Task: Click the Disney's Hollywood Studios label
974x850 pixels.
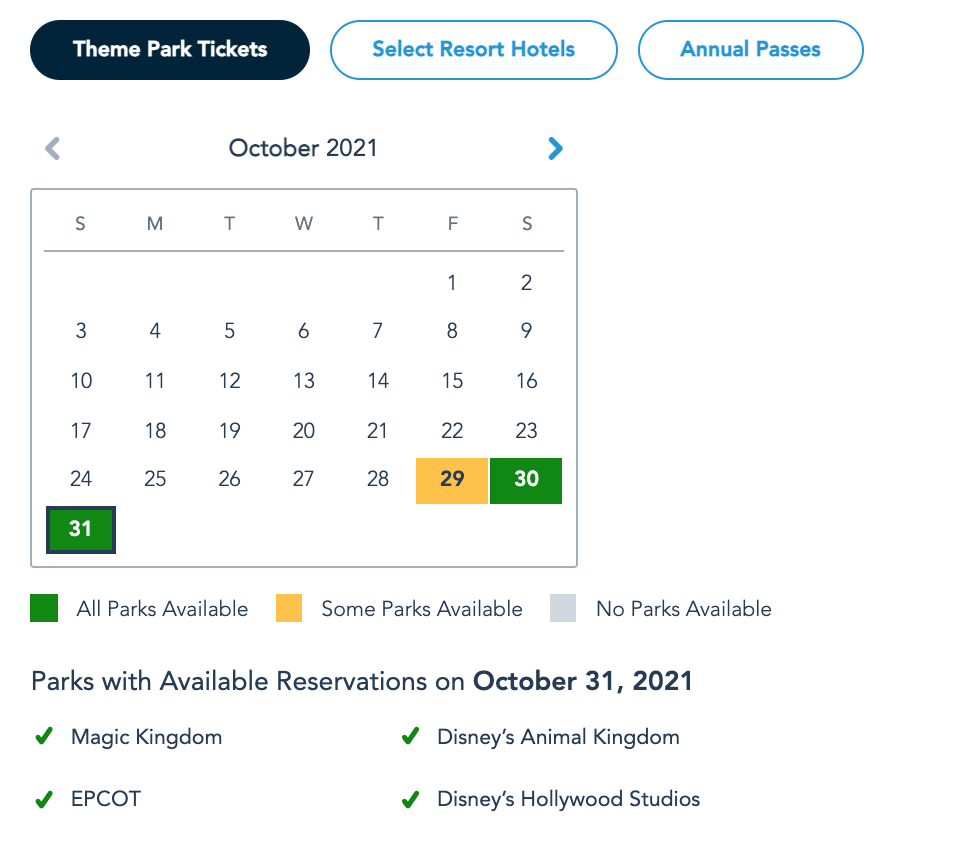Action: (568, 799)
